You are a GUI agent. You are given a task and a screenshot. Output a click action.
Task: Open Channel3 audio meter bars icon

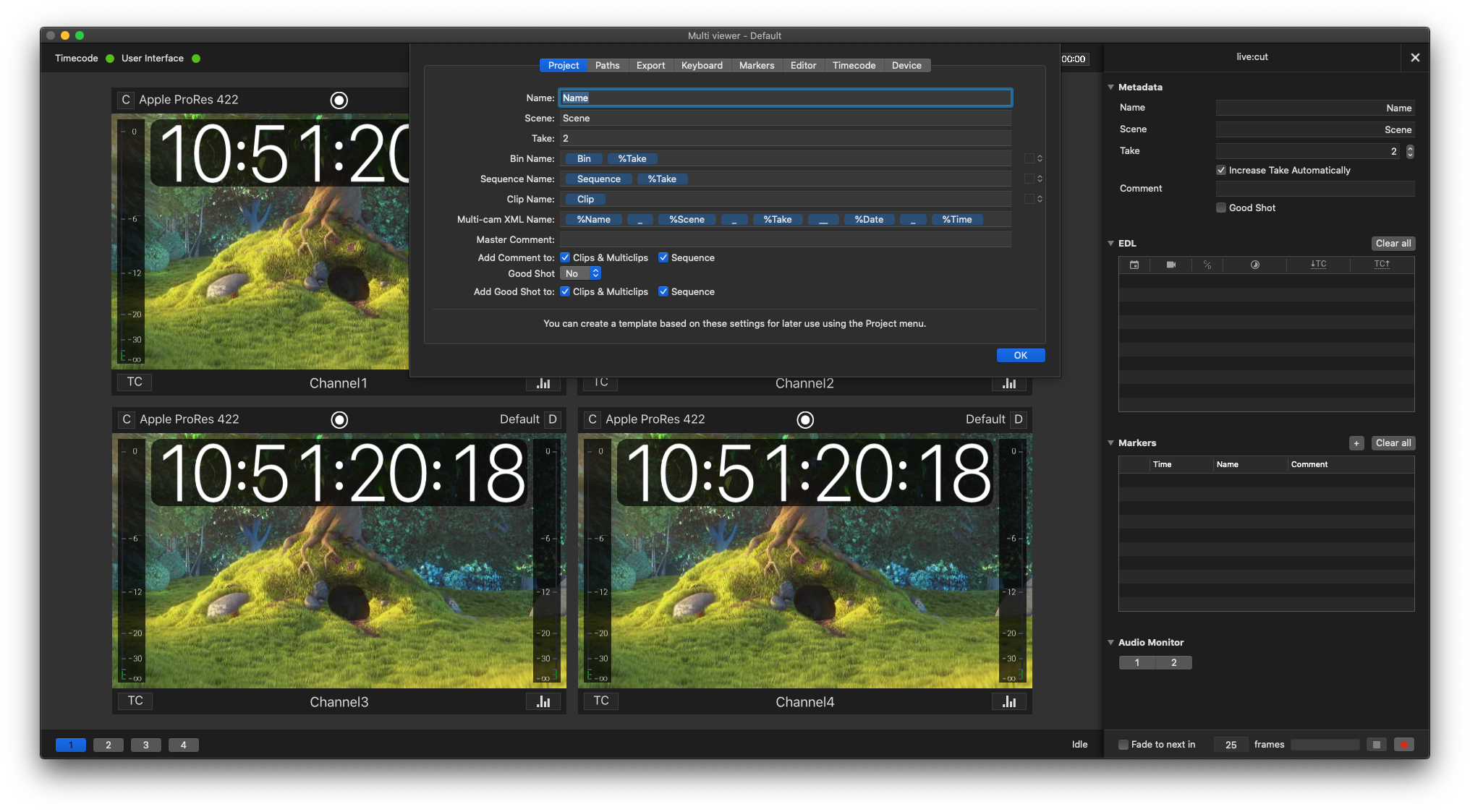(x=543, y=701)
